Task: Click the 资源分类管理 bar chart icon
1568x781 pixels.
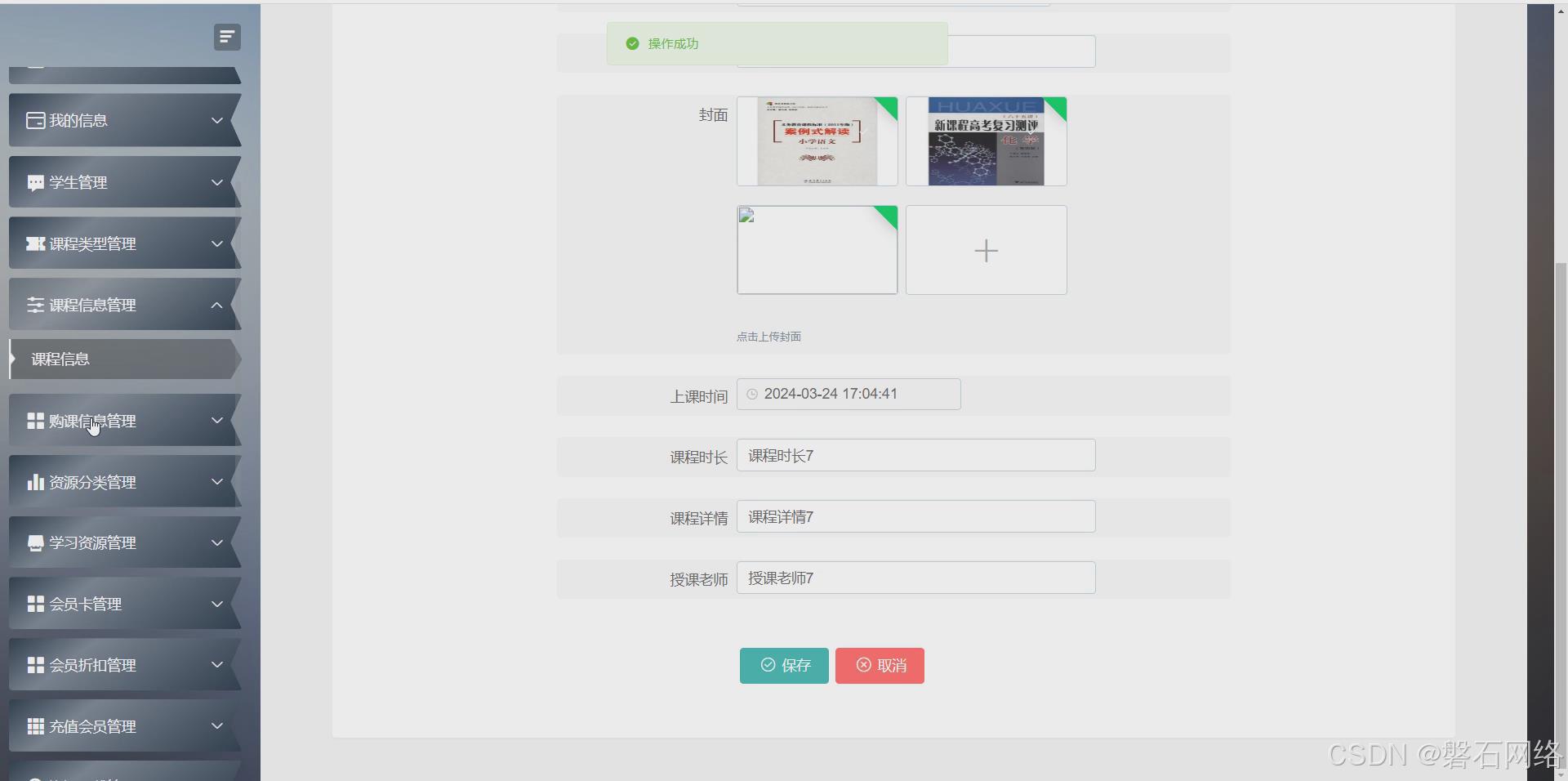Action: click(x=35, y=482)
